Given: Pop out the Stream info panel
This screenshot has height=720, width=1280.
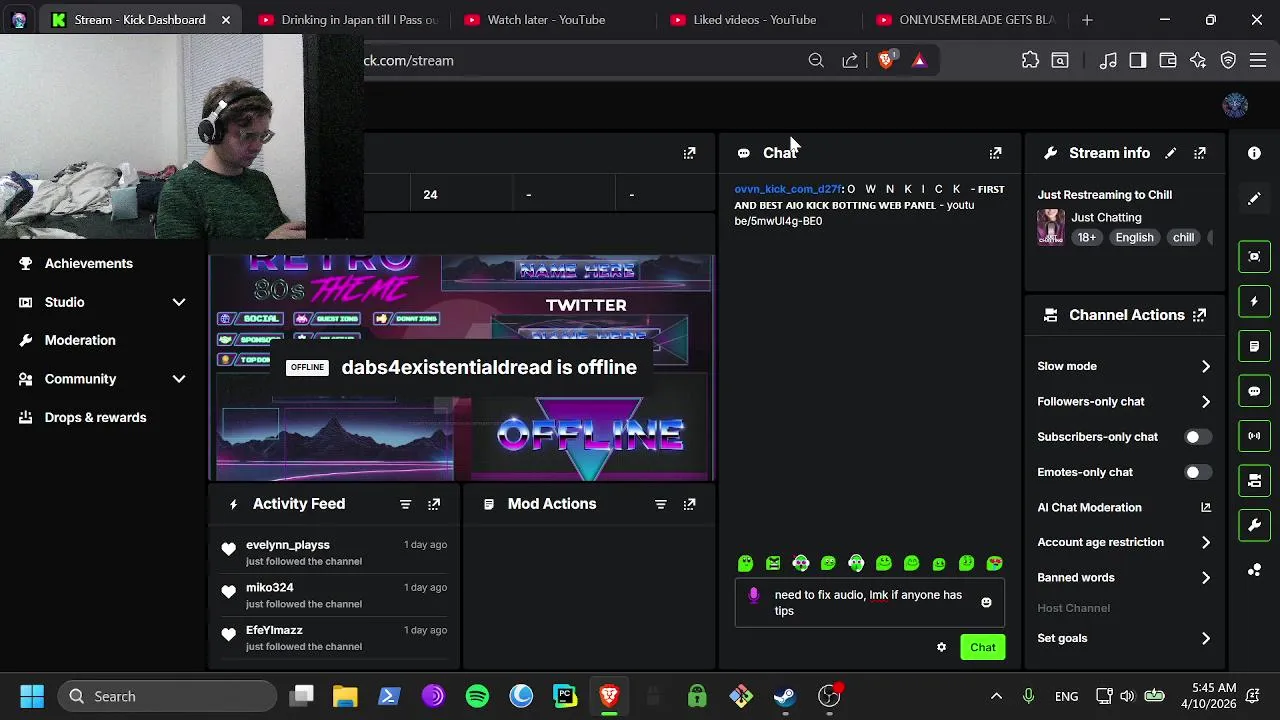Looking at the screenshot, I should click(x=1200, y=153).
